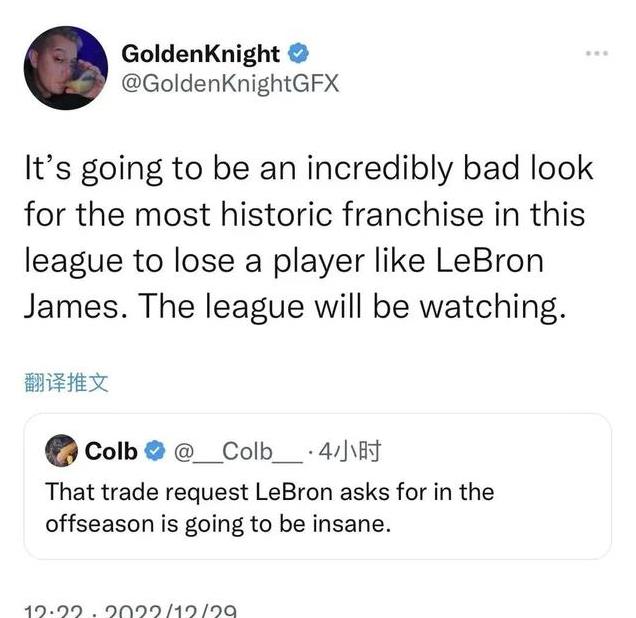Screen dimensions: 636x618
Task: Open the GoldenKnight display name
Action: (x=201, y=54)
